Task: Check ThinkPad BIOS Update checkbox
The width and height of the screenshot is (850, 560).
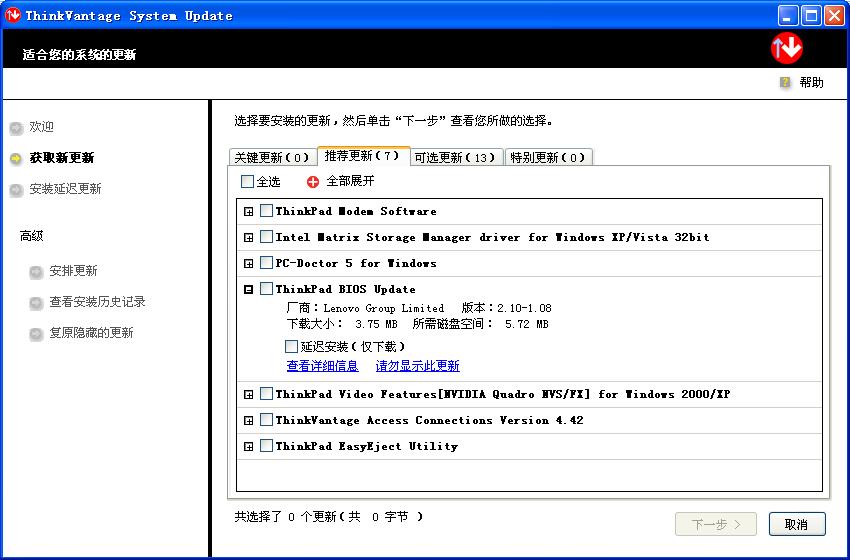Action: coord(266,288)
